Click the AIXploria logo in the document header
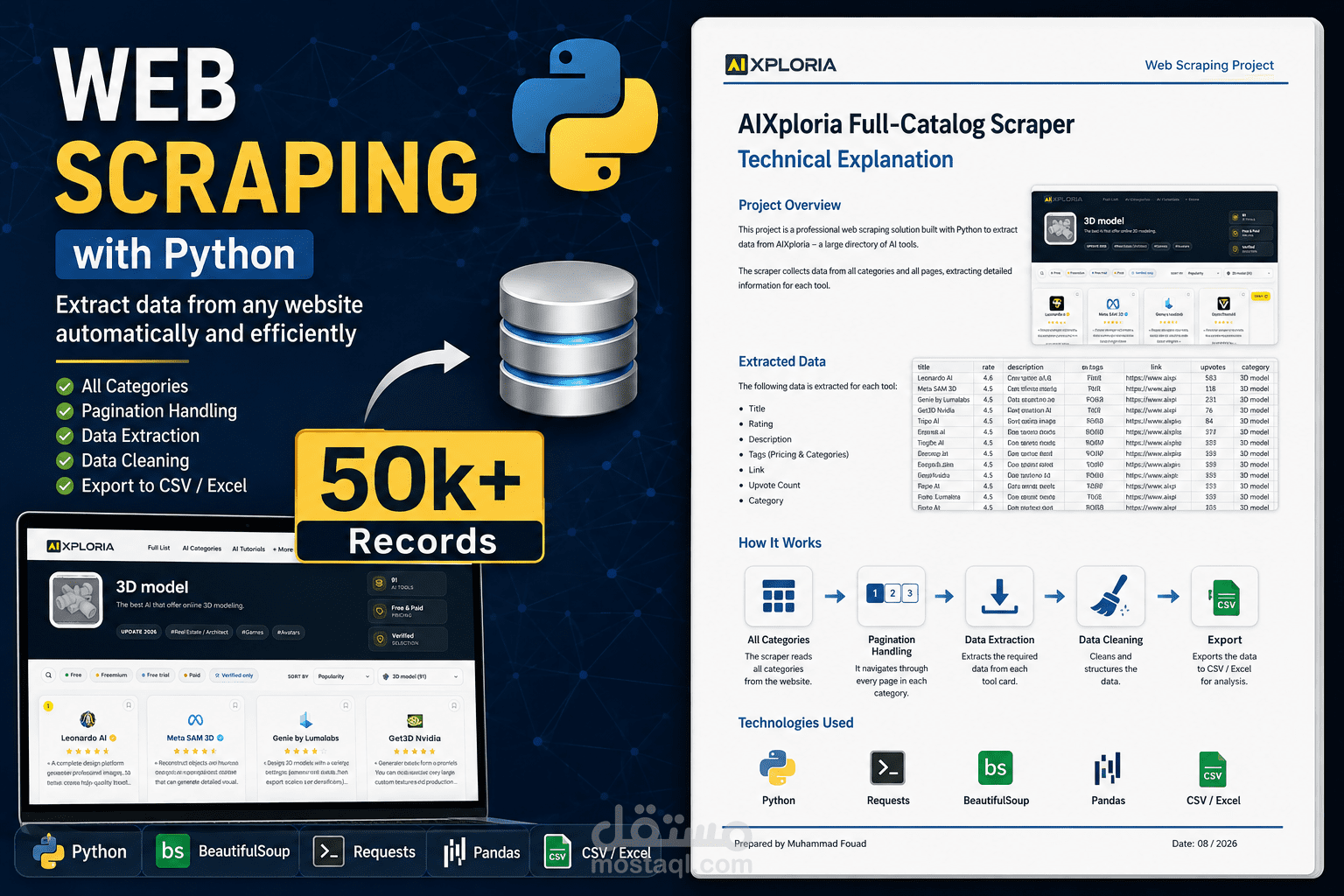 (x=780, y=65)
